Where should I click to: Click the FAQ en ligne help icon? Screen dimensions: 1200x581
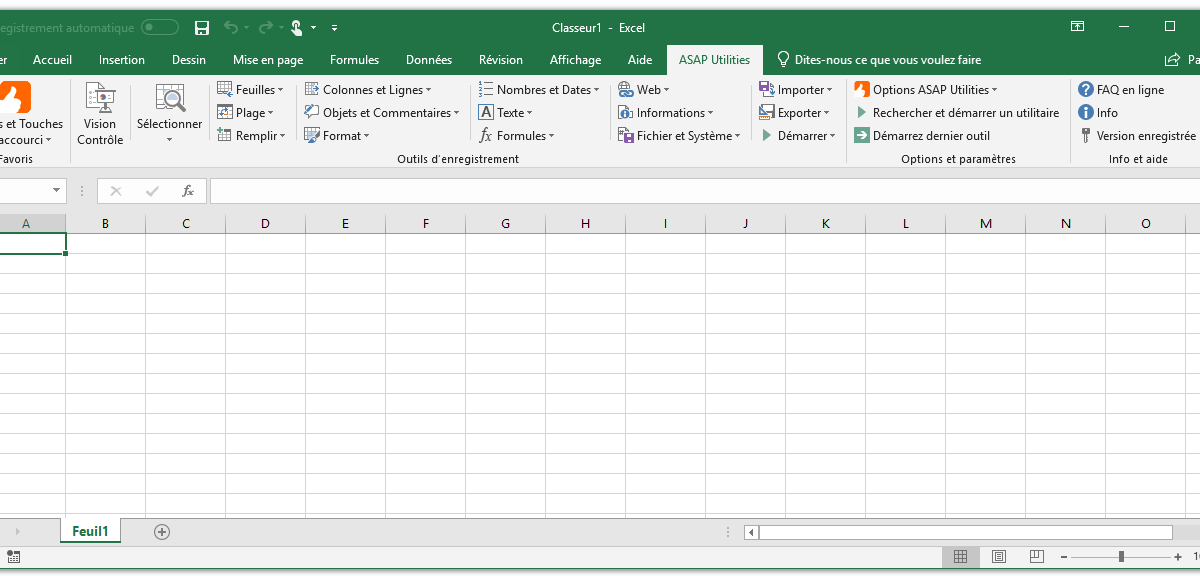point(1086,90)
